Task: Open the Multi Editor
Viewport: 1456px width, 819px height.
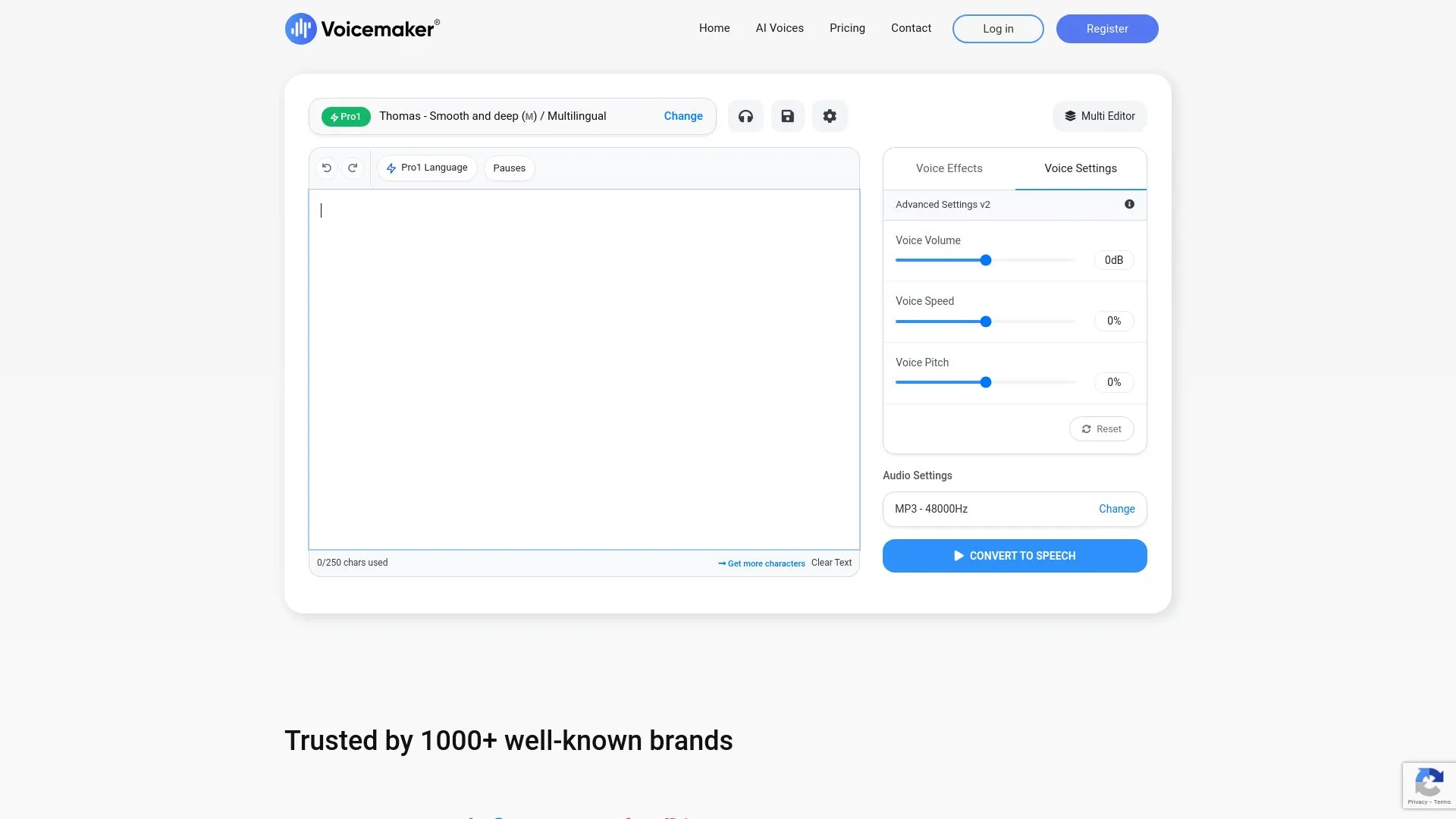Action: (1100, 116)
